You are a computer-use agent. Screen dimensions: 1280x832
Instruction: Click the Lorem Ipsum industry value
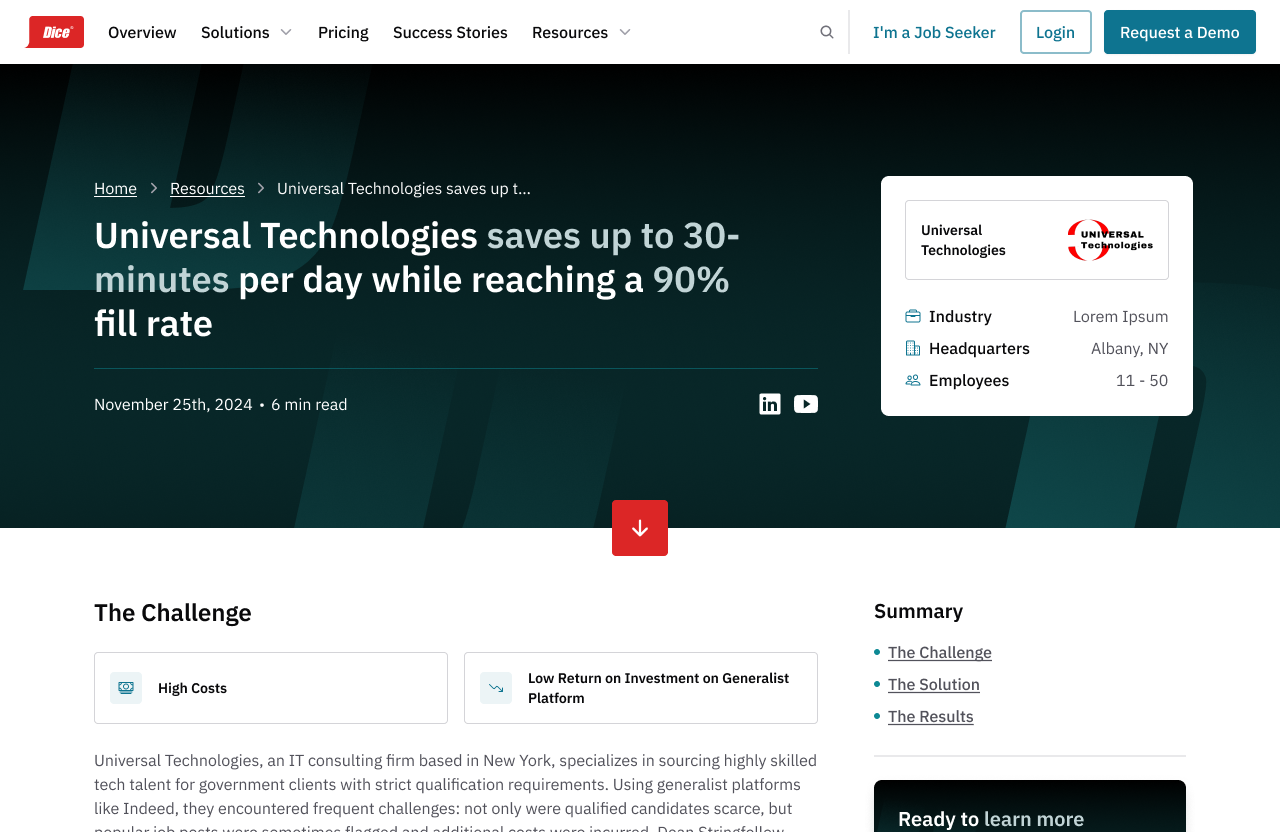(x=1121, y=316)
